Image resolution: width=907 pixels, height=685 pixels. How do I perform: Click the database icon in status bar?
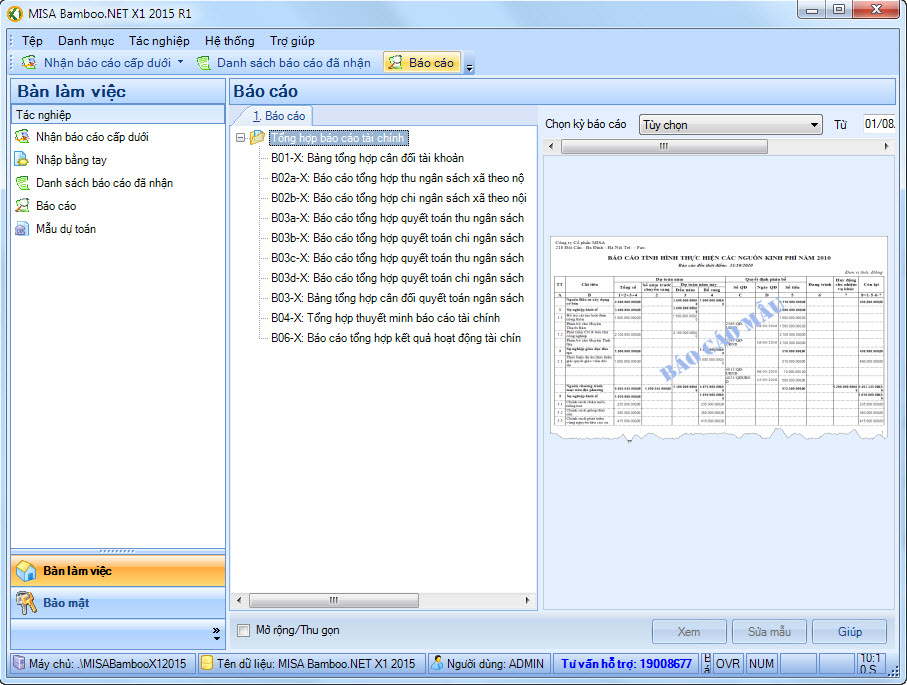(207, 663)
